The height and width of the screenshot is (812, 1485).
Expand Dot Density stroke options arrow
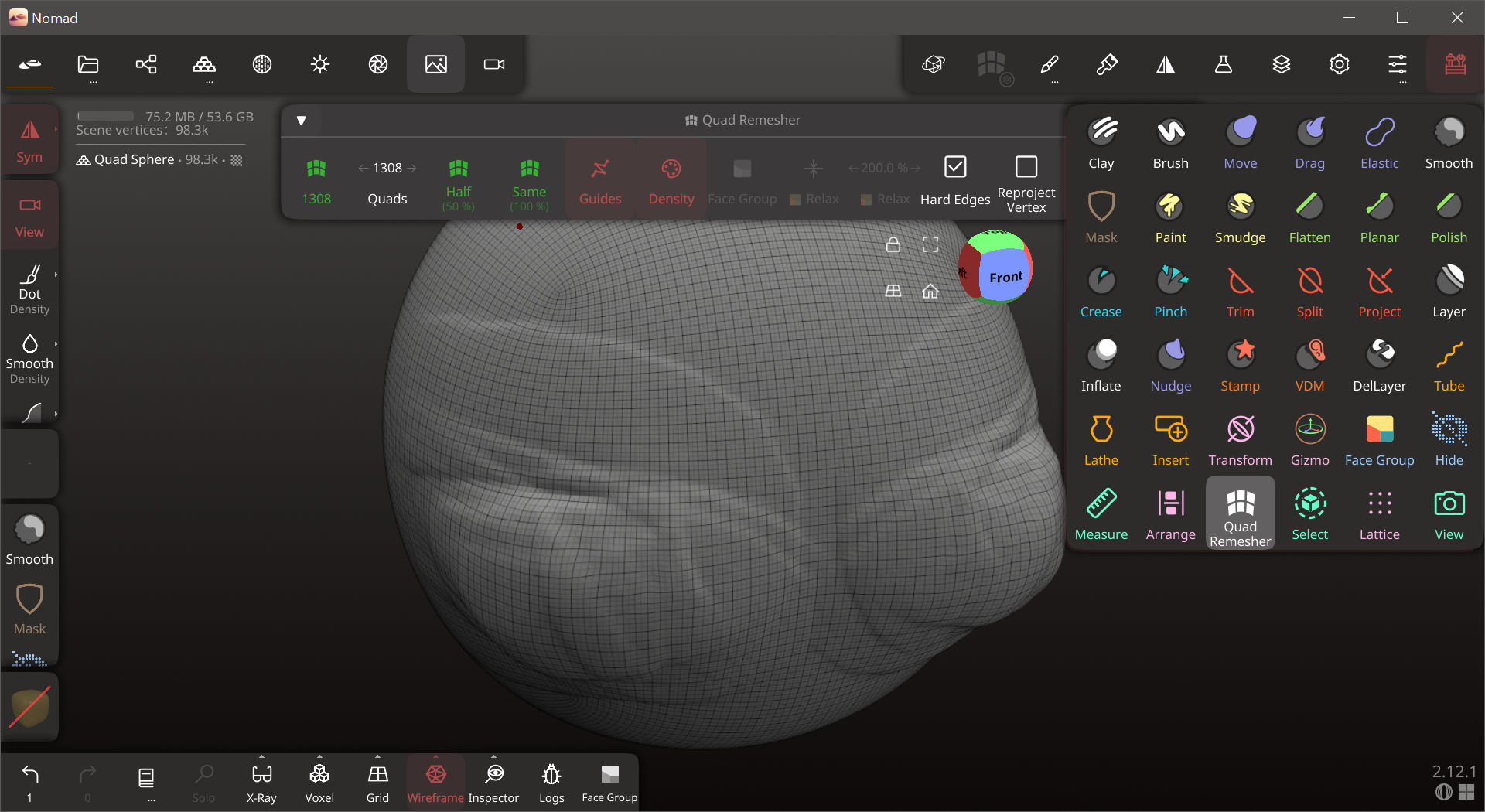[56, 275]
